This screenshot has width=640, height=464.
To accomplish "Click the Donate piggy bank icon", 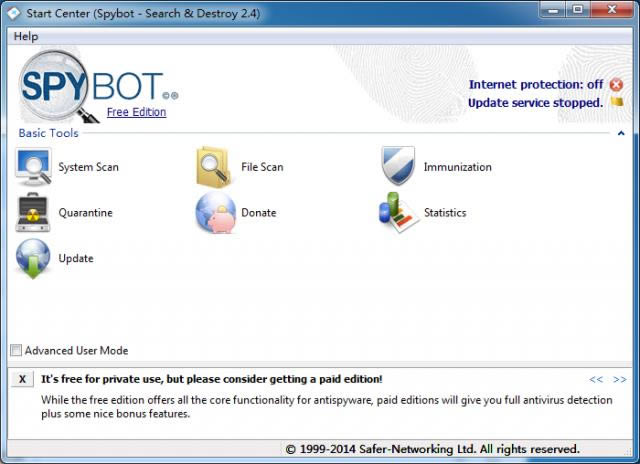I will pyautogui.click(x=216, y=212).
